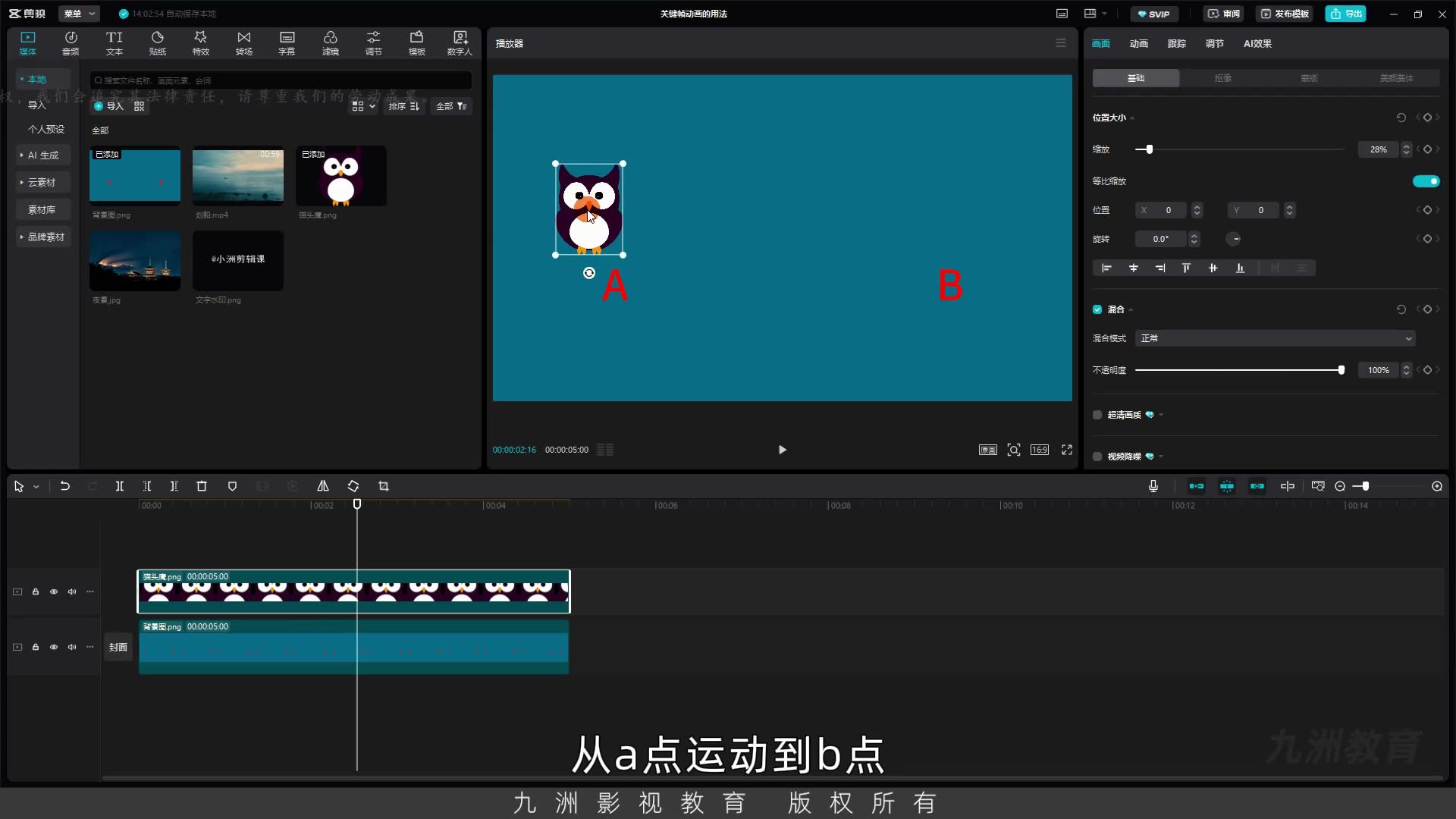Image resolution: width=1456 pixels, height=819 pixels.
Task: Mute the 背景图.png track
Action: [72, 647]
